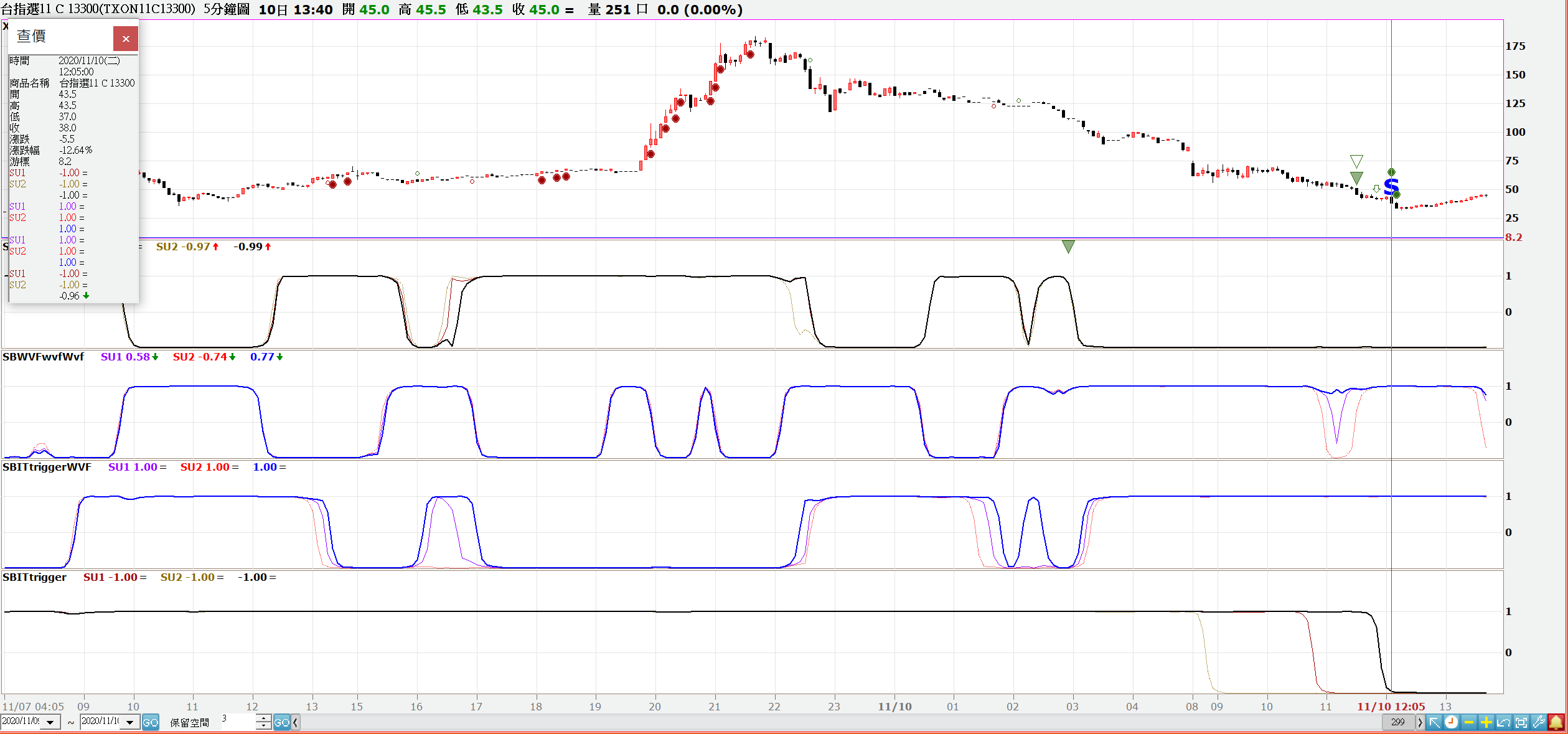Viewport: 1568px width, 734px height.
Task: Click left chevron next to second GO
Action: [x=296, y=722]
